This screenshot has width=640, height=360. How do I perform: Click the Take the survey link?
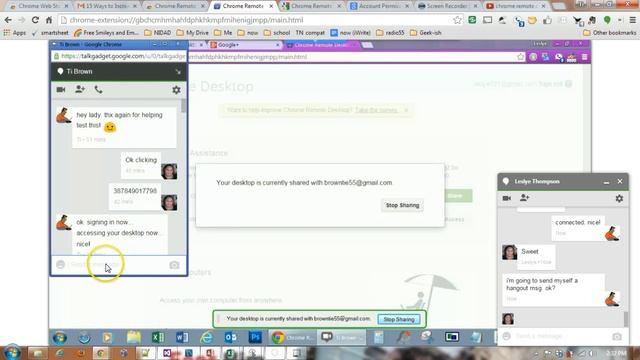click(x=376, y=110)
